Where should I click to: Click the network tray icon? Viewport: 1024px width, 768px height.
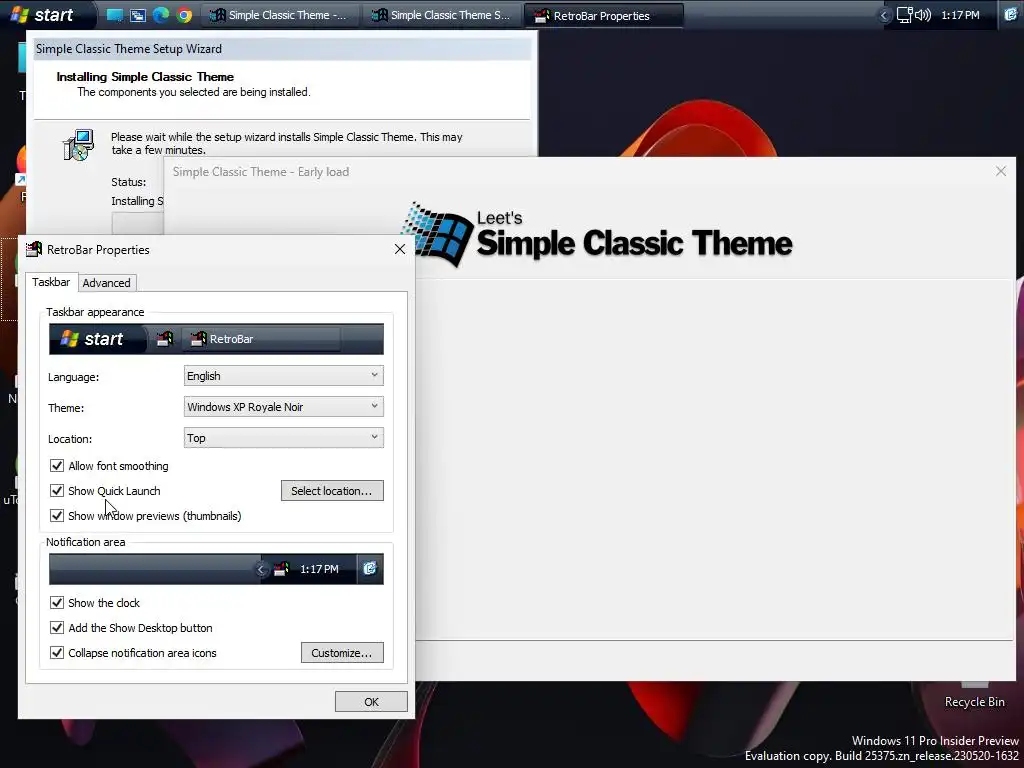pyautogui.click(x=904, y=15)
